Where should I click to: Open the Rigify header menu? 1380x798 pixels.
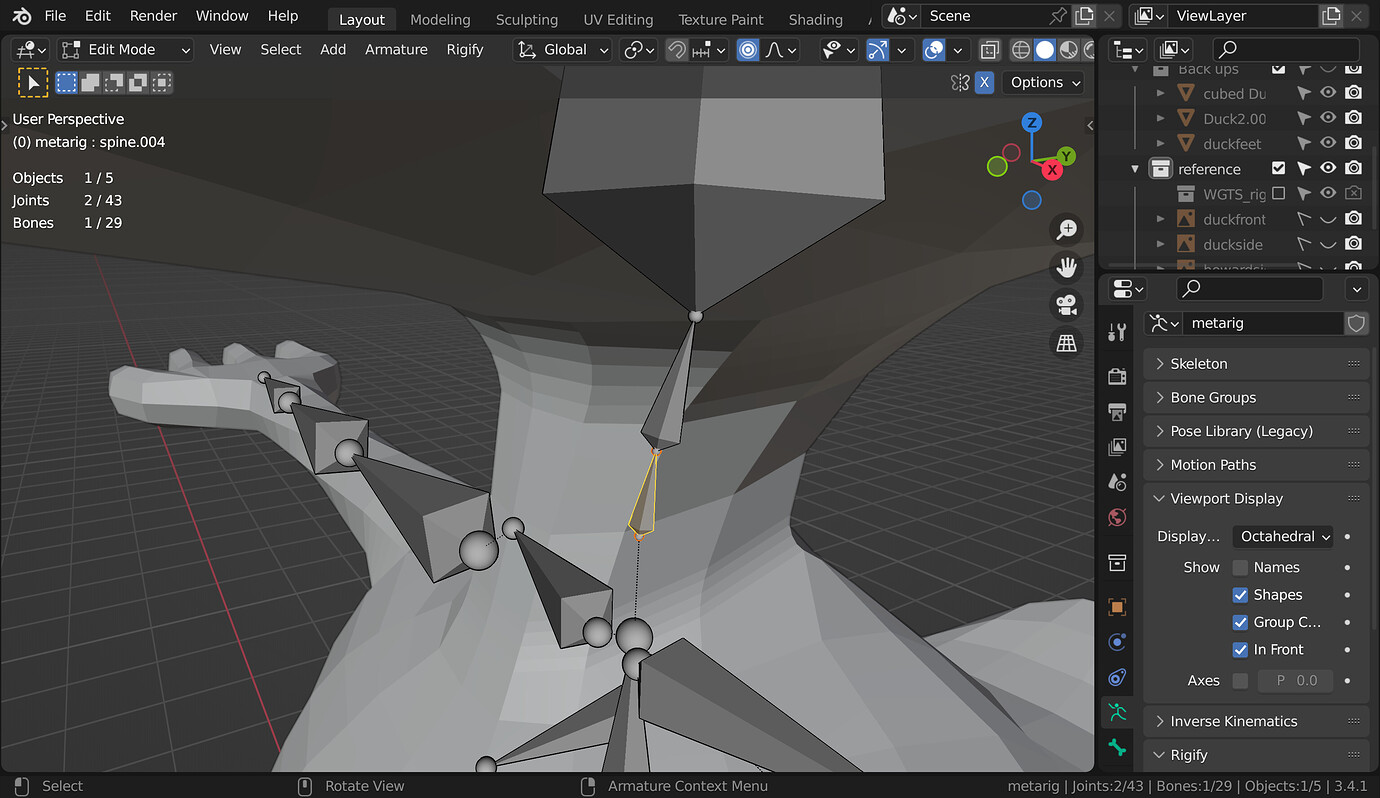pyautogui.click(x=465, y=50)
